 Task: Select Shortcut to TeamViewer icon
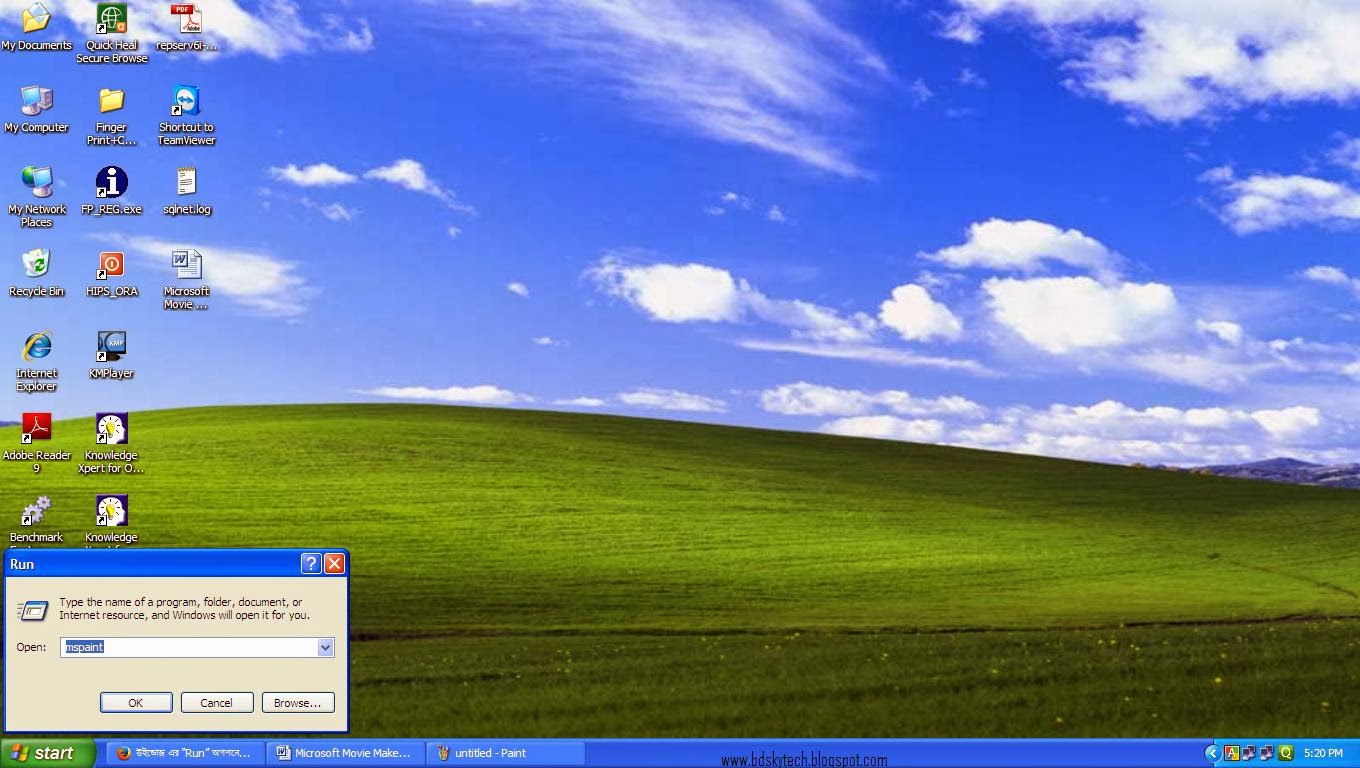point(186,115)
